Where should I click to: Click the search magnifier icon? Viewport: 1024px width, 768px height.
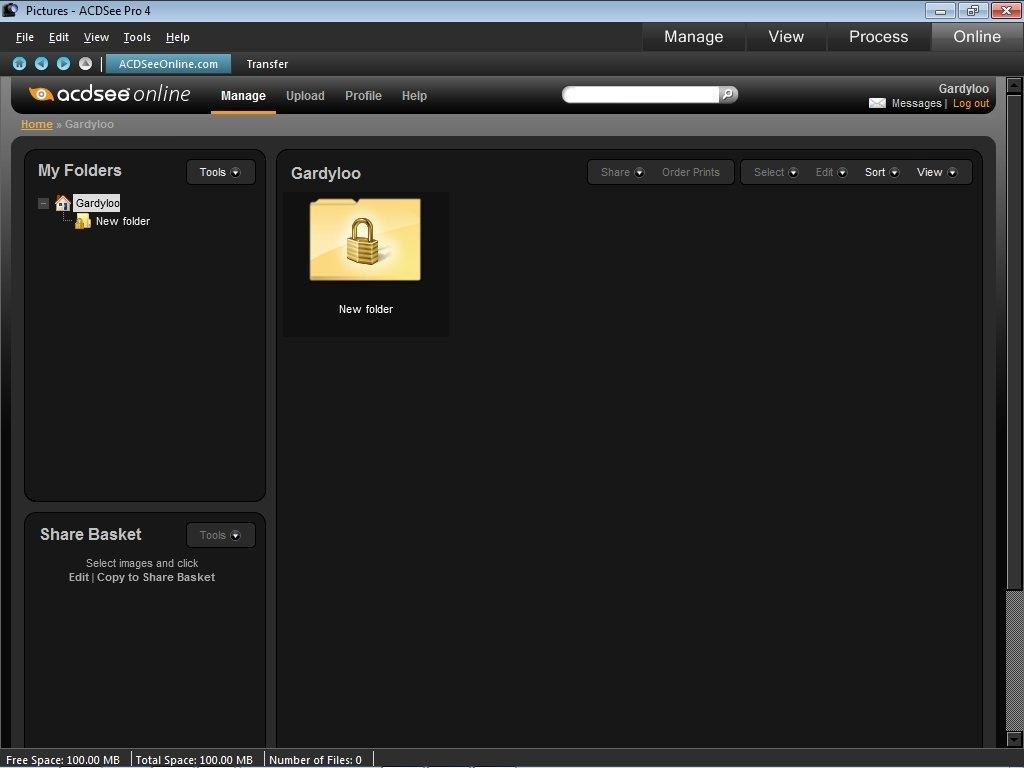[x=728, y=94]
